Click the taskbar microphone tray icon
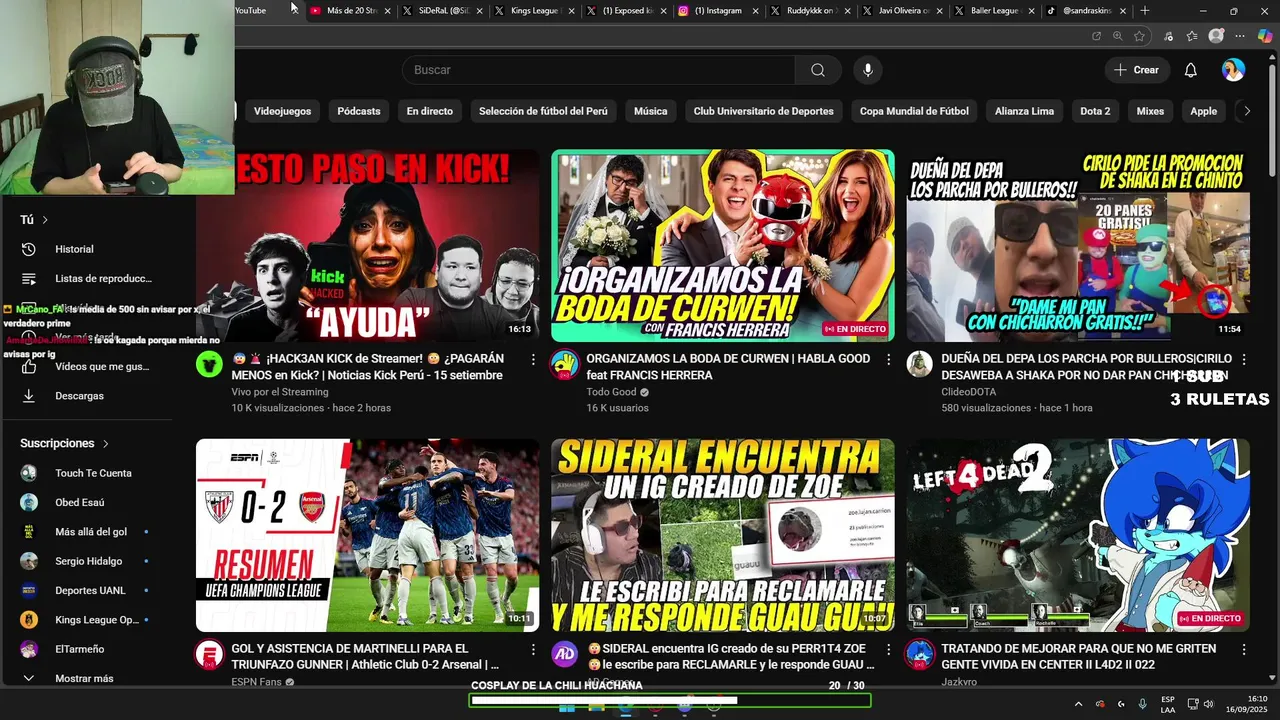 pyautogui.click(x=1142, y=704)
